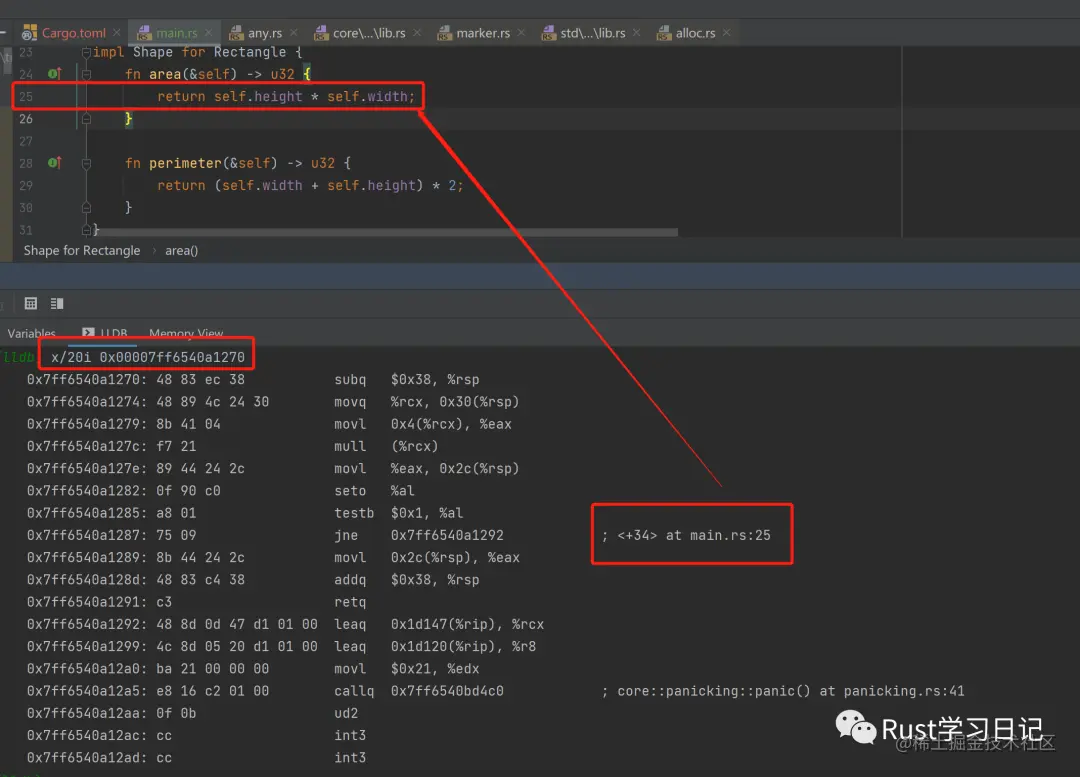The width and height of the screenshot is (1080, 777).
Task: Click the 'seto %al' instruction line
Action: pos(374,490)
